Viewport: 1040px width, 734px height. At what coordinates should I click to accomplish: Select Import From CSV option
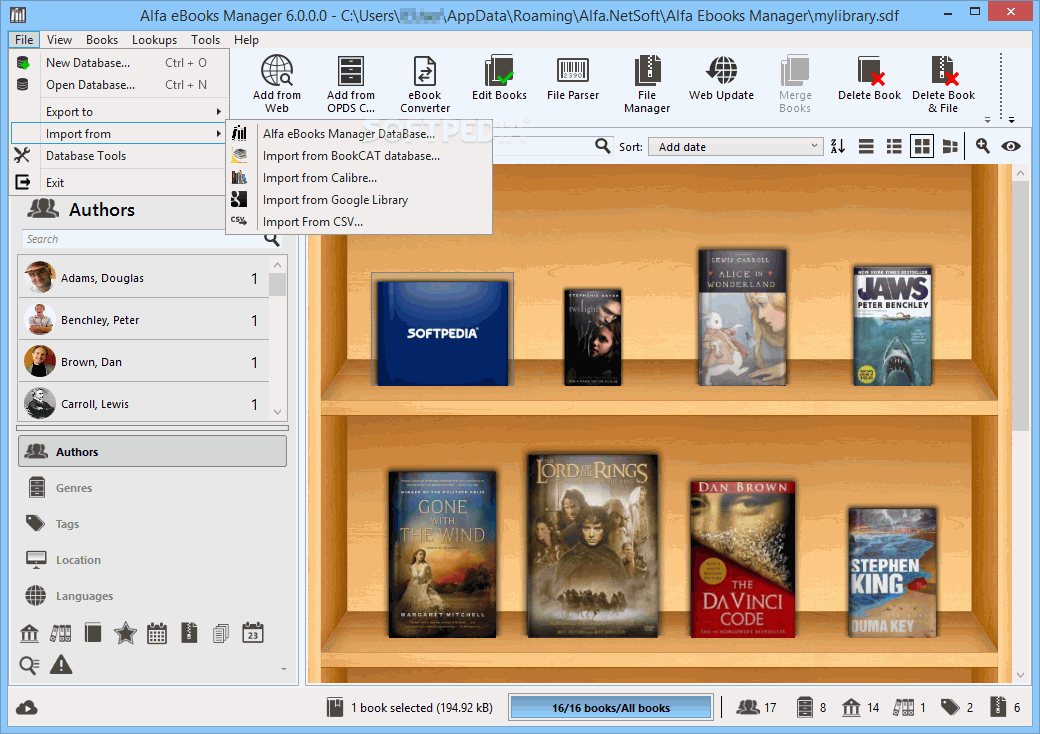(x=359, y=222)
